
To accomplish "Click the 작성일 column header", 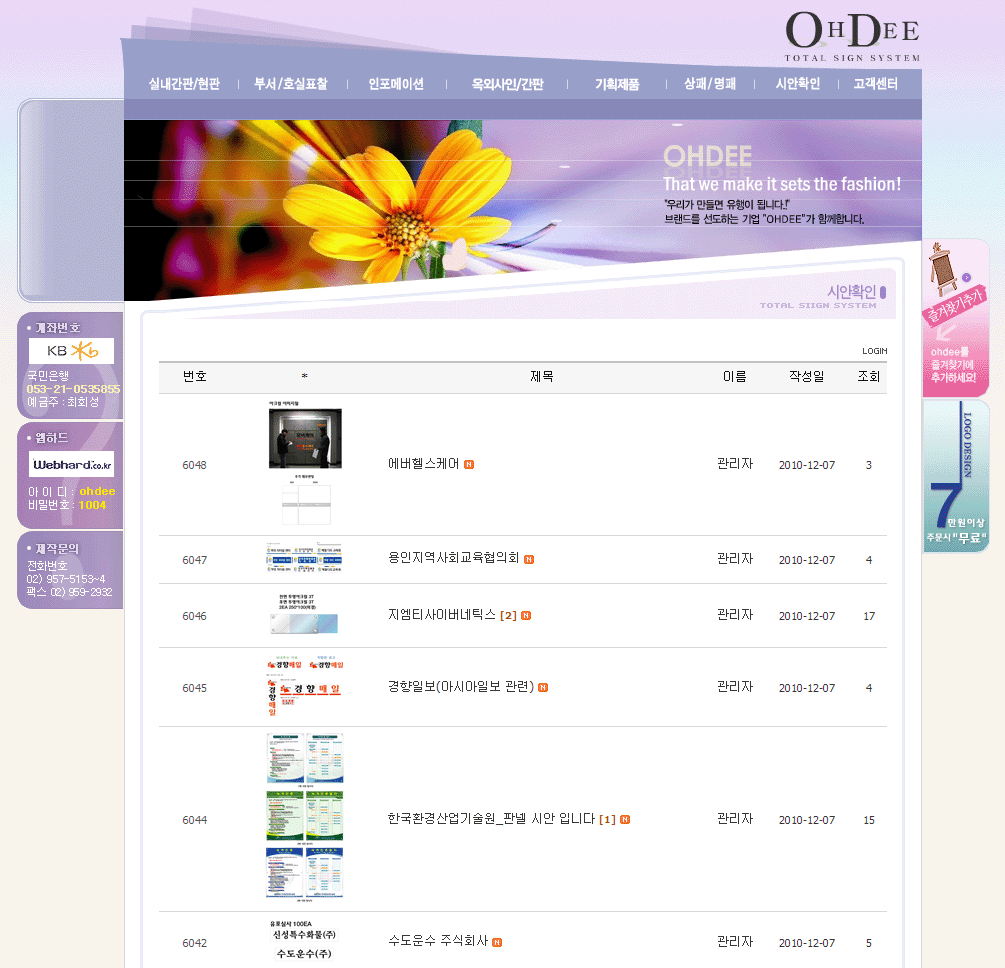I will pos(806,376).
